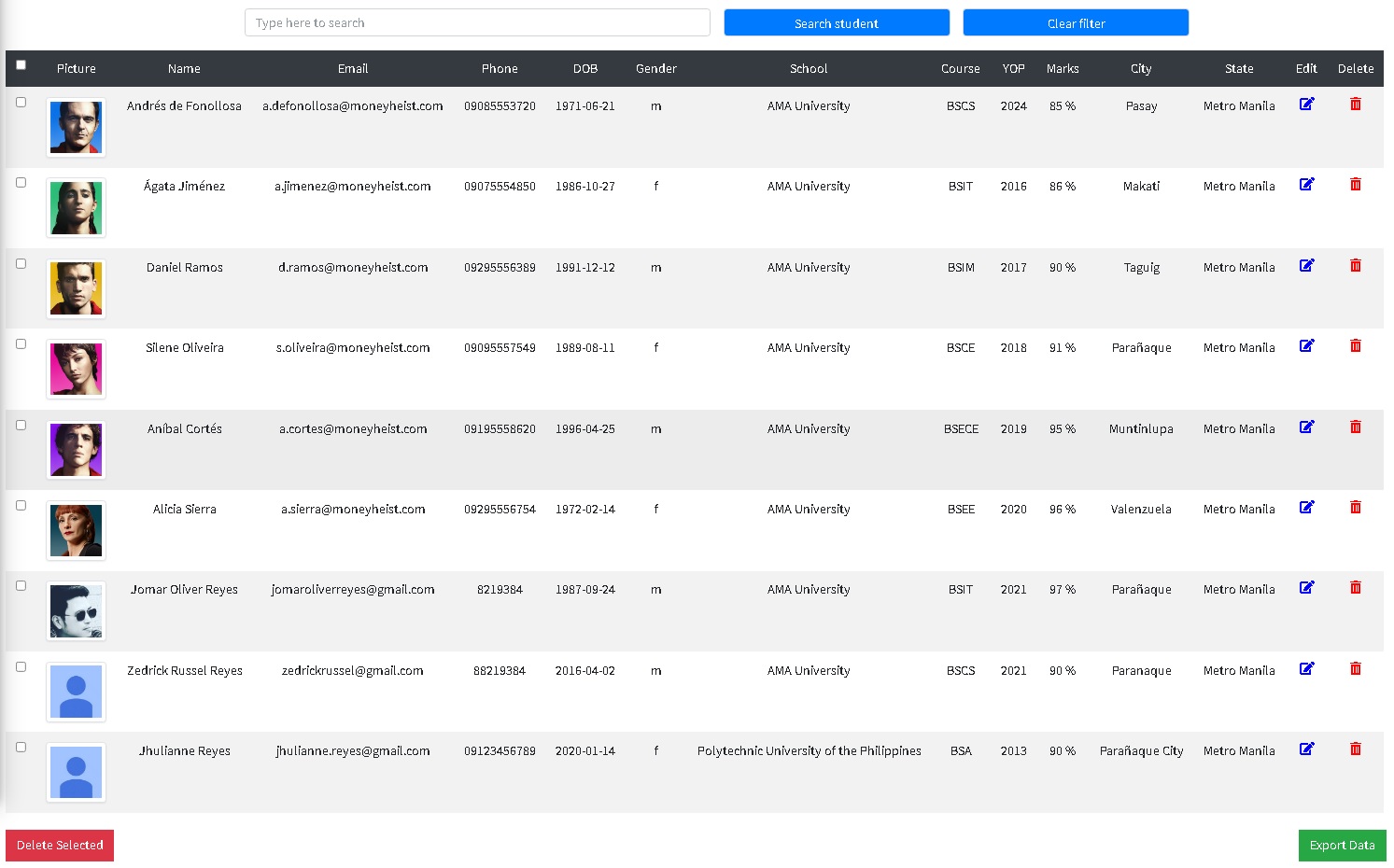Open edit for Aníbal Cortés
The height and width of the screenshot is (868, 1394).
[1306, 427]
